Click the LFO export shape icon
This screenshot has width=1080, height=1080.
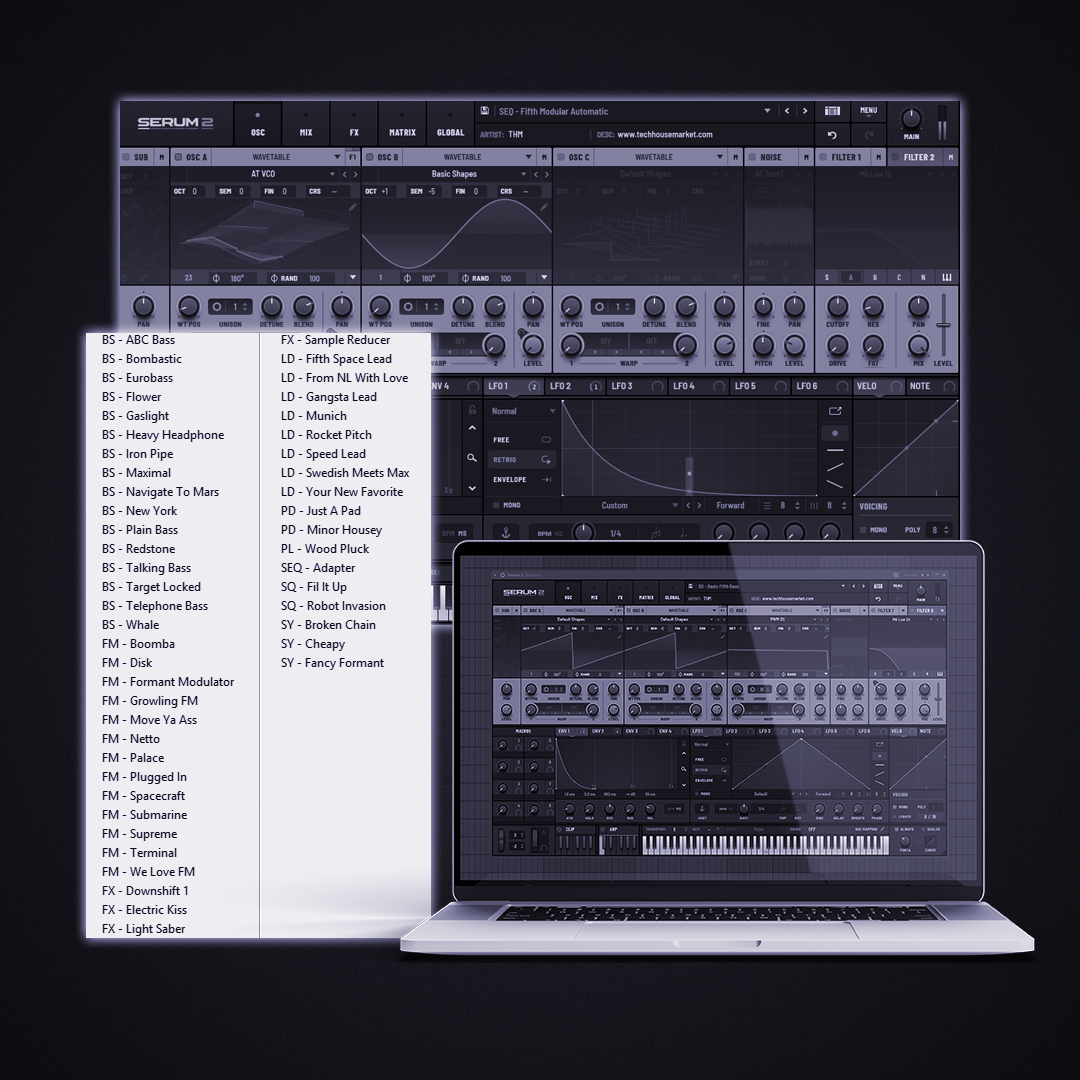tap(835, 411)
